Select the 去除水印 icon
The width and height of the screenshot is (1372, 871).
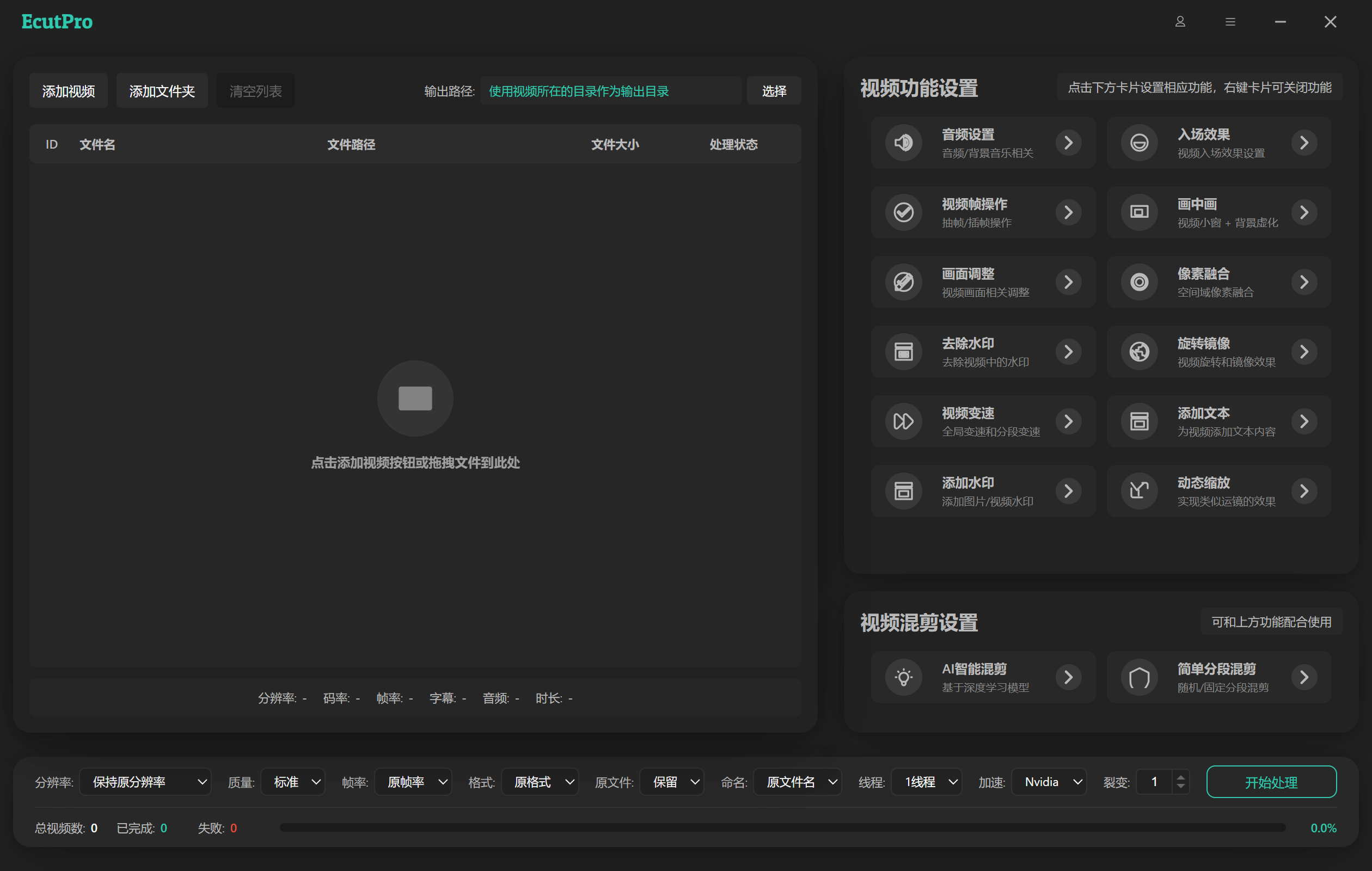point(903,352)
